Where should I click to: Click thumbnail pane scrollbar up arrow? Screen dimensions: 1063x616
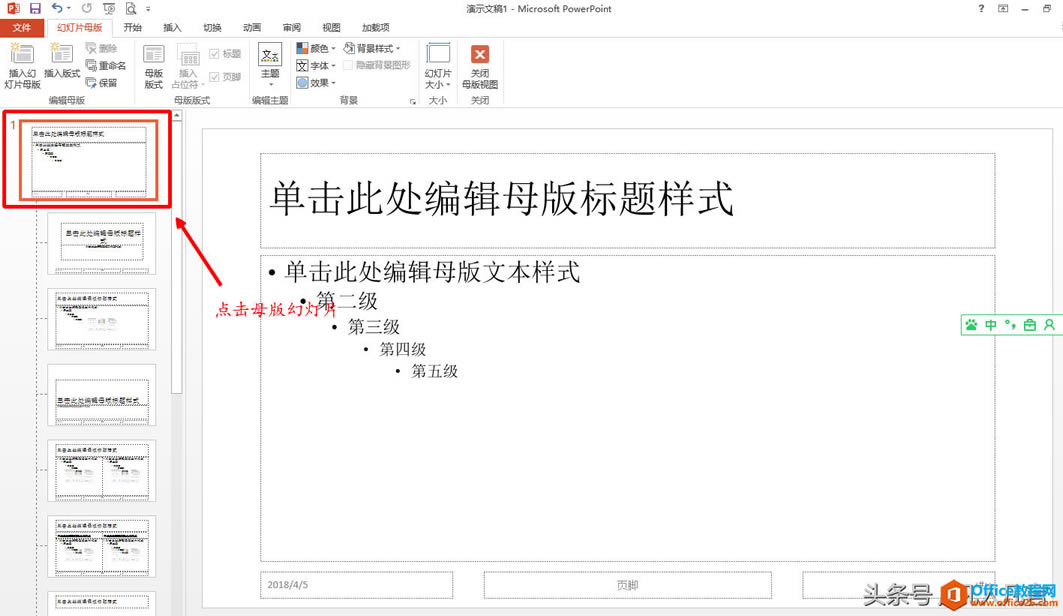coord(177,116)
